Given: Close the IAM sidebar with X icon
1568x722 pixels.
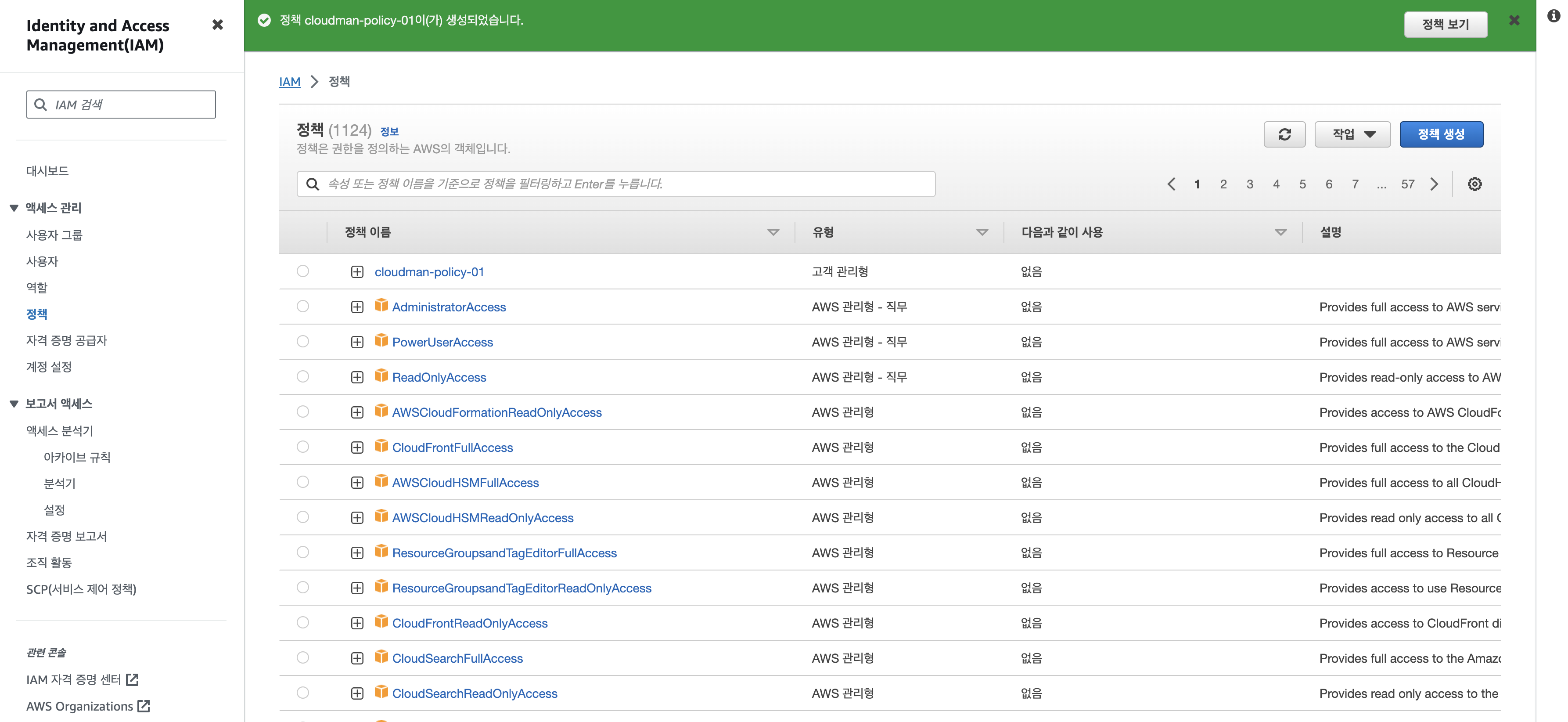Looking at the screenshot, I should point(217,25).
